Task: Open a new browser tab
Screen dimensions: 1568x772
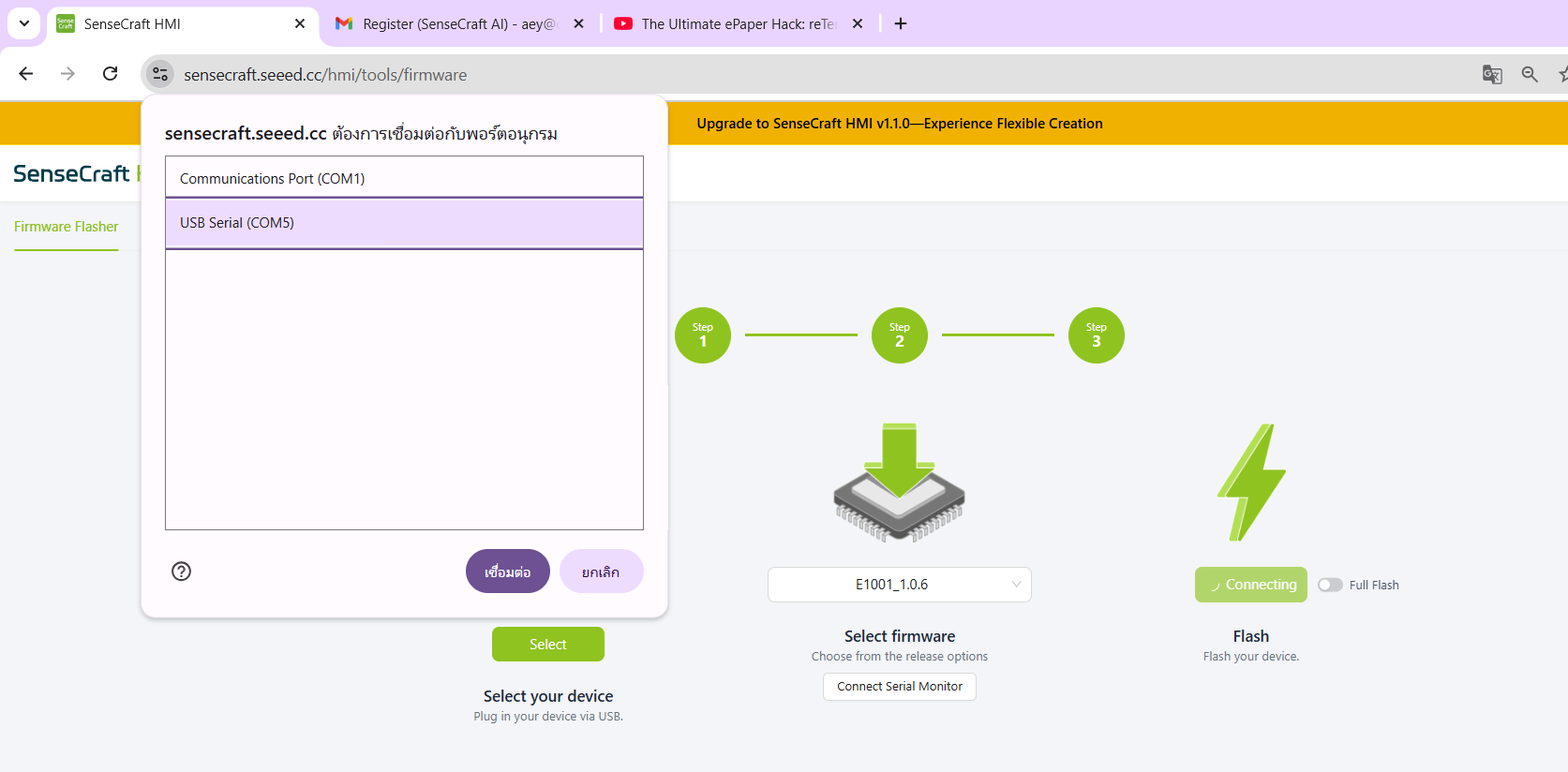Action: click(x=901, y=24)
